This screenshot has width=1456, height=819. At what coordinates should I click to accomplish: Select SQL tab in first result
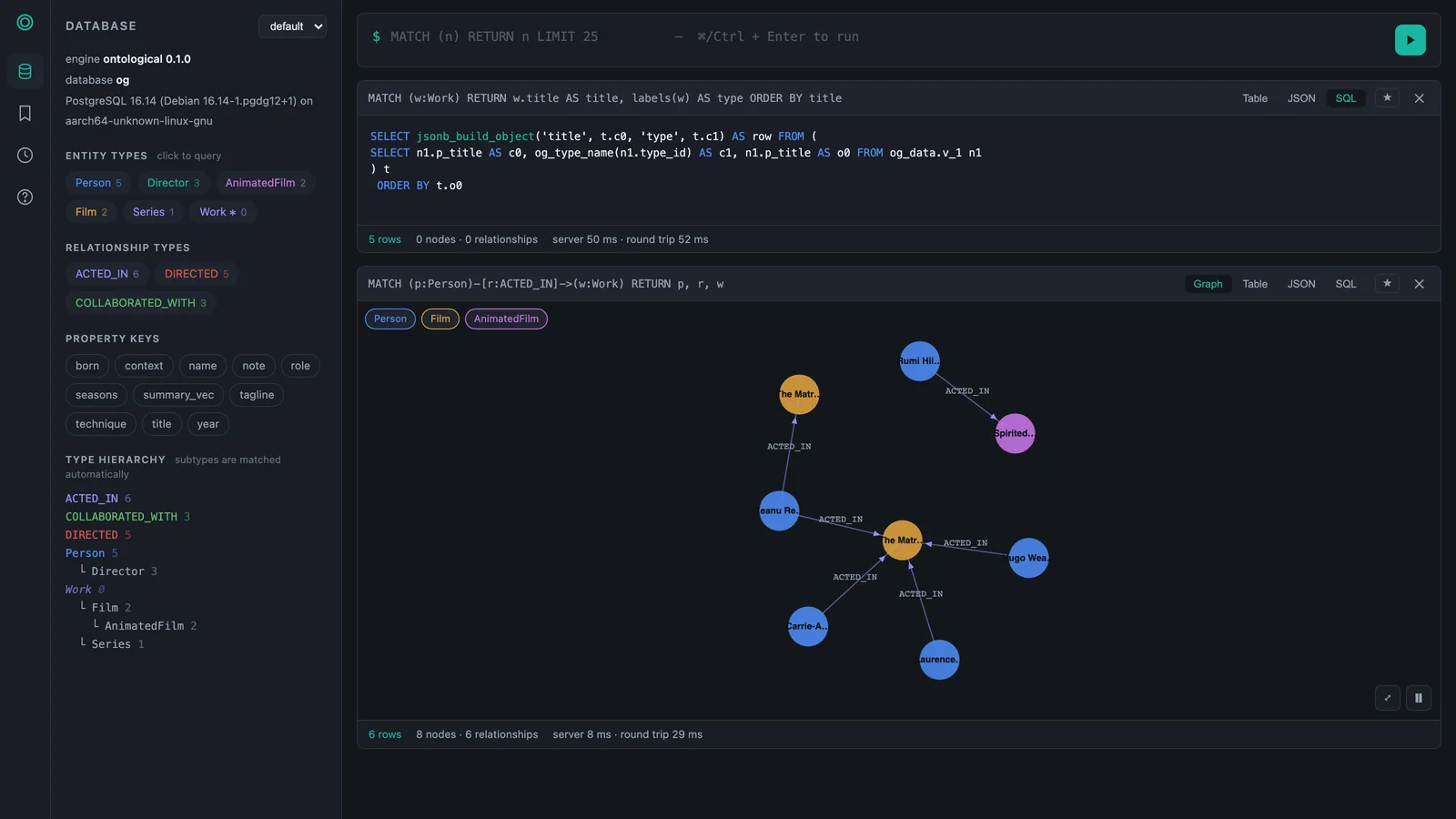[x=1345, y=98]
